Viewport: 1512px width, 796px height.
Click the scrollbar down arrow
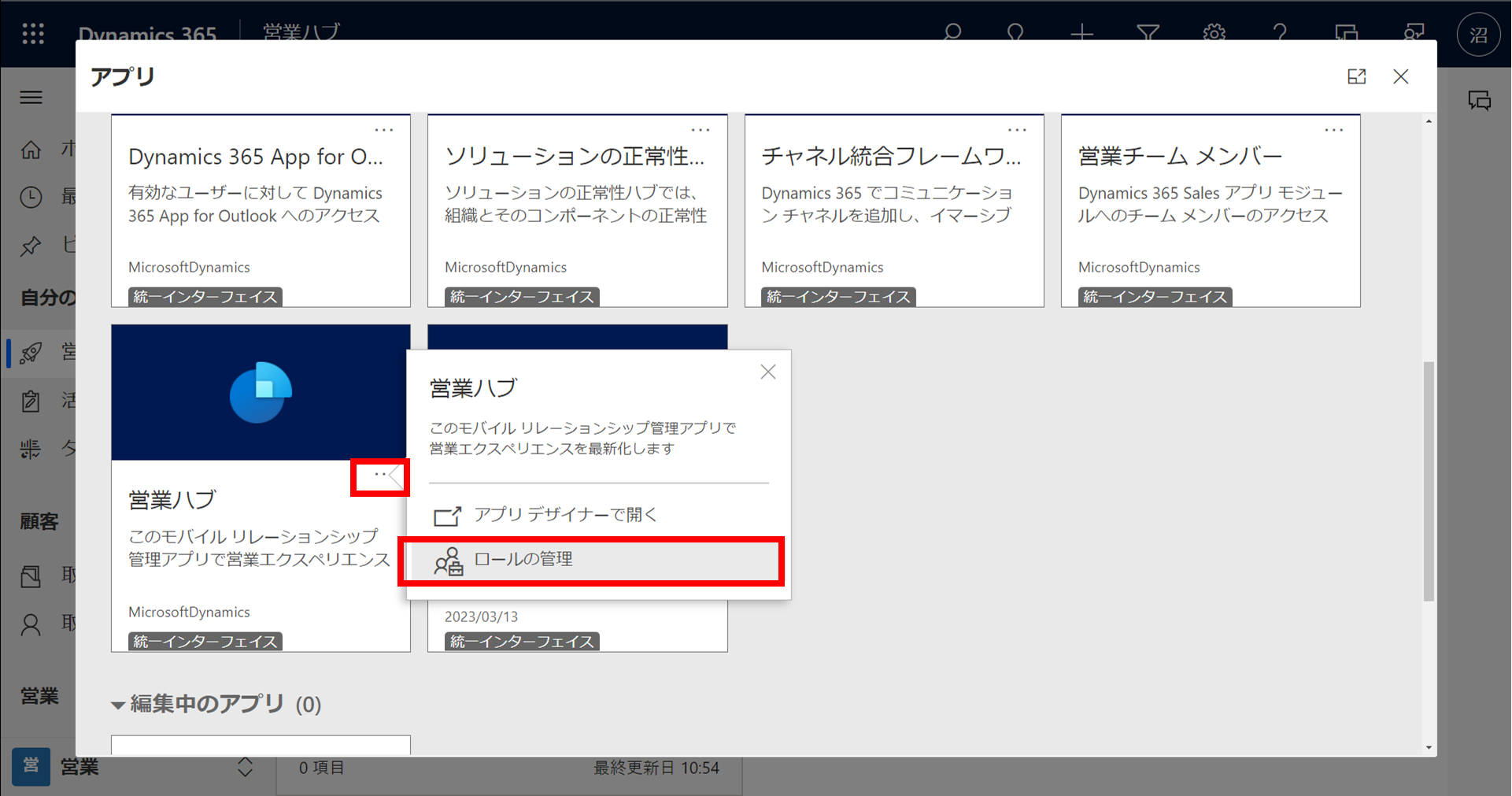click(x=1429, y=747)
